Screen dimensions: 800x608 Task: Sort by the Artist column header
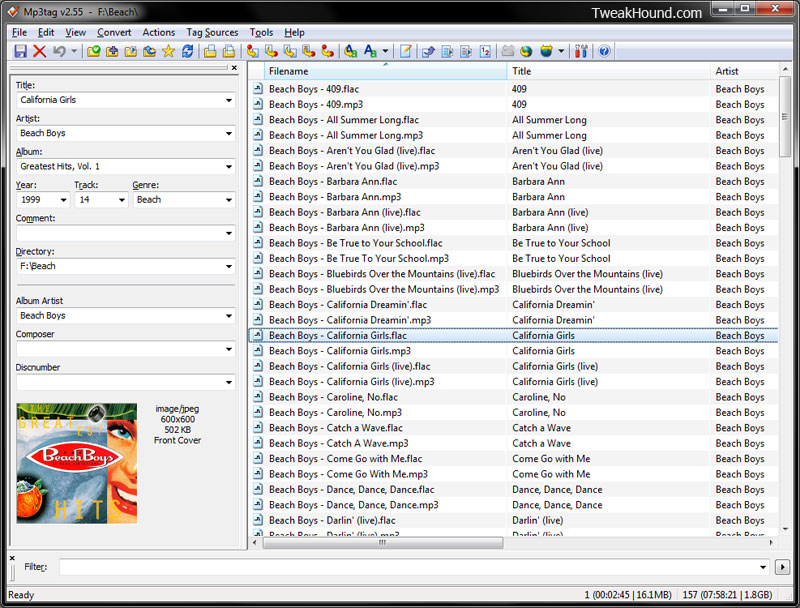[x=744, y=71]
